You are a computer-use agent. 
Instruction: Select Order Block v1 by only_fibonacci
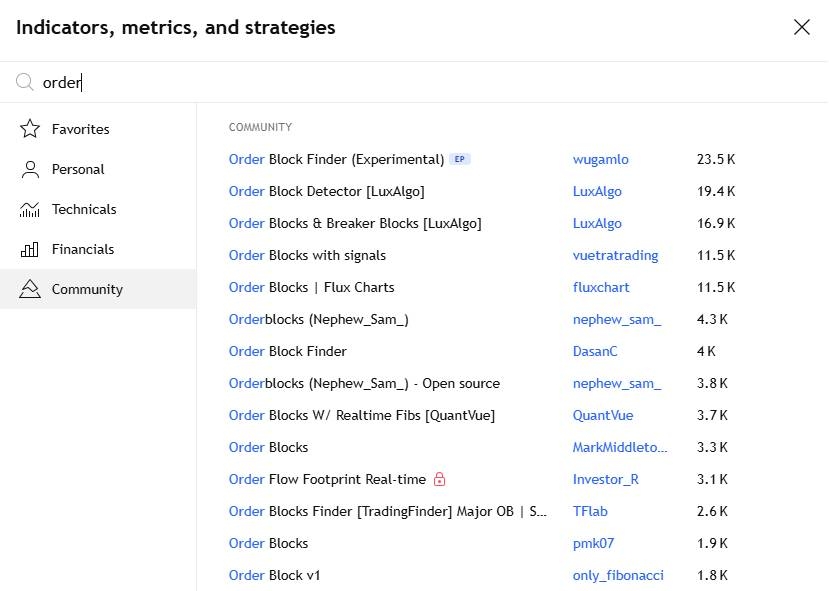click(275, 575)
